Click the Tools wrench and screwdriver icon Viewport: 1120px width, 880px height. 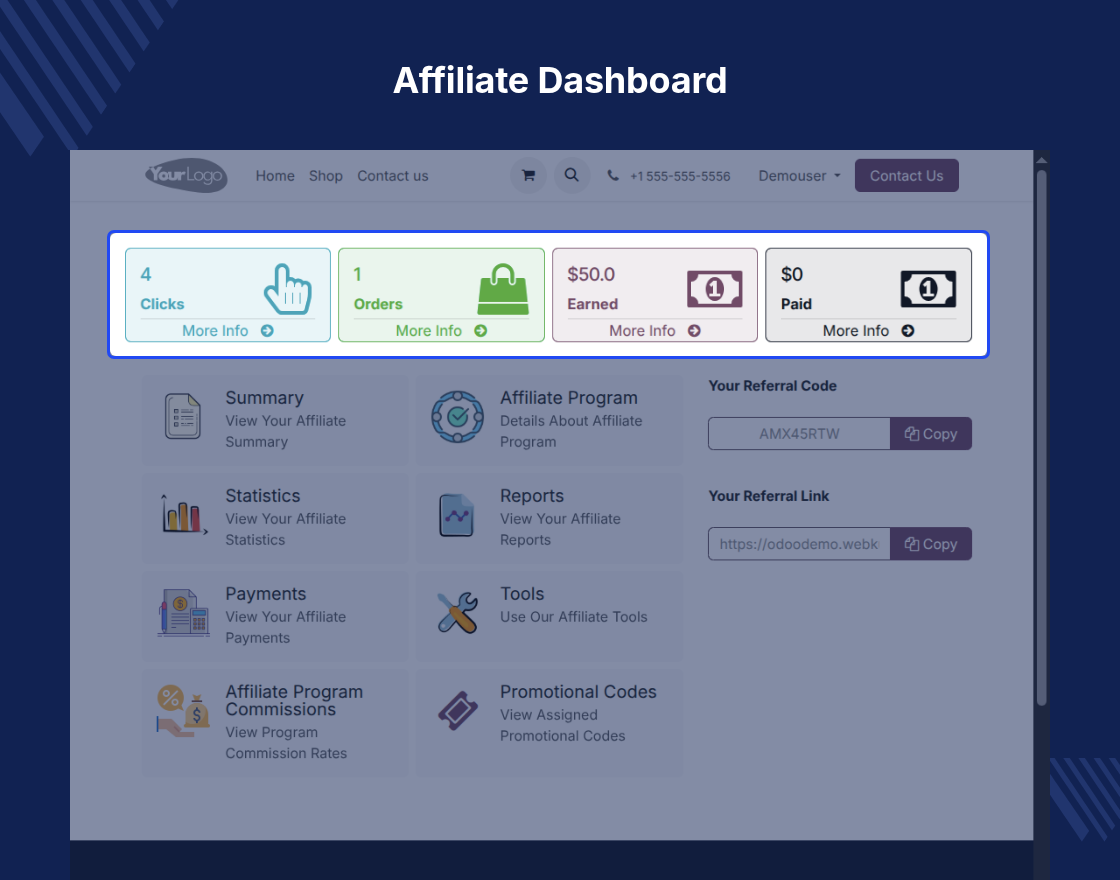[x=457, y=612]
